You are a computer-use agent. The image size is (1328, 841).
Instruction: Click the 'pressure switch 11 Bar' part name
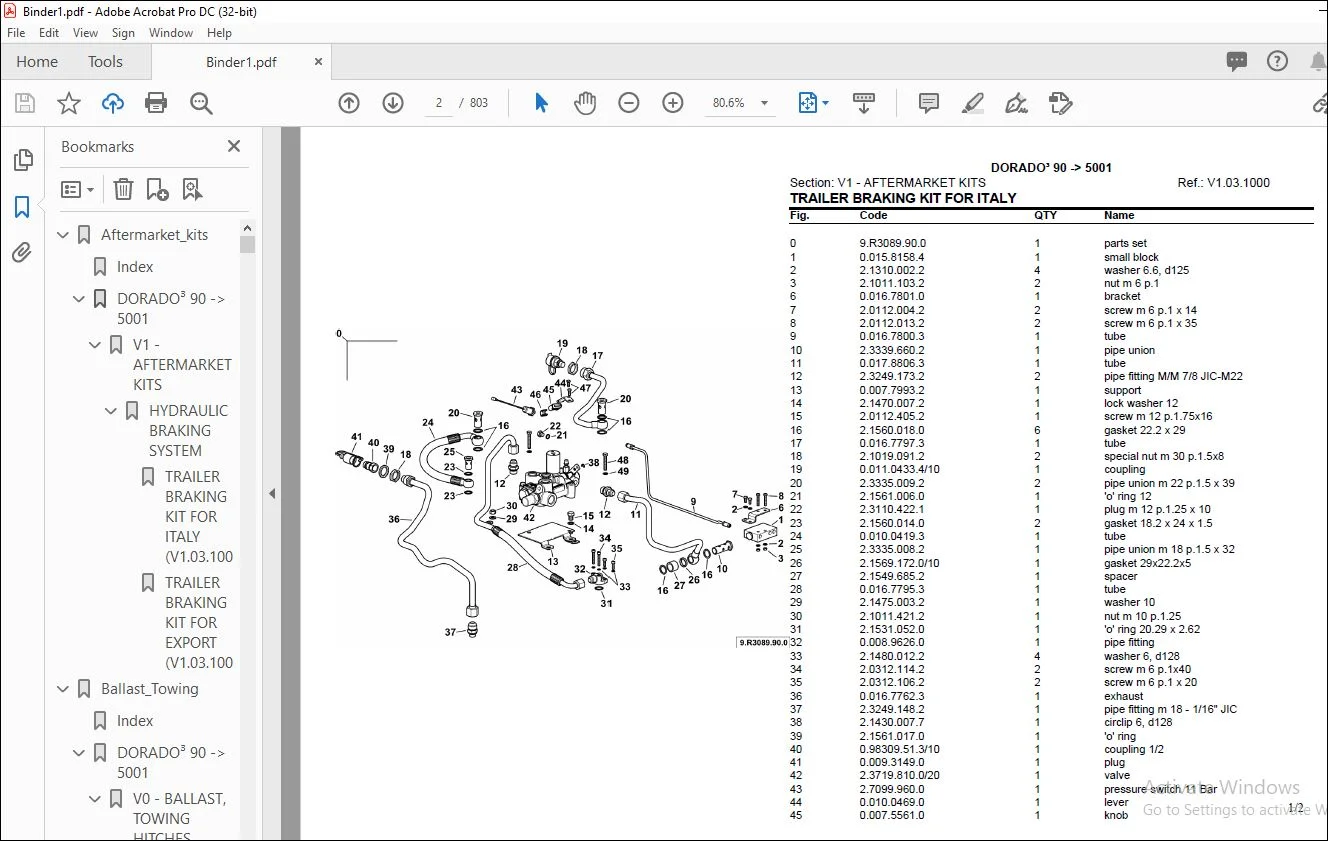1160,789
